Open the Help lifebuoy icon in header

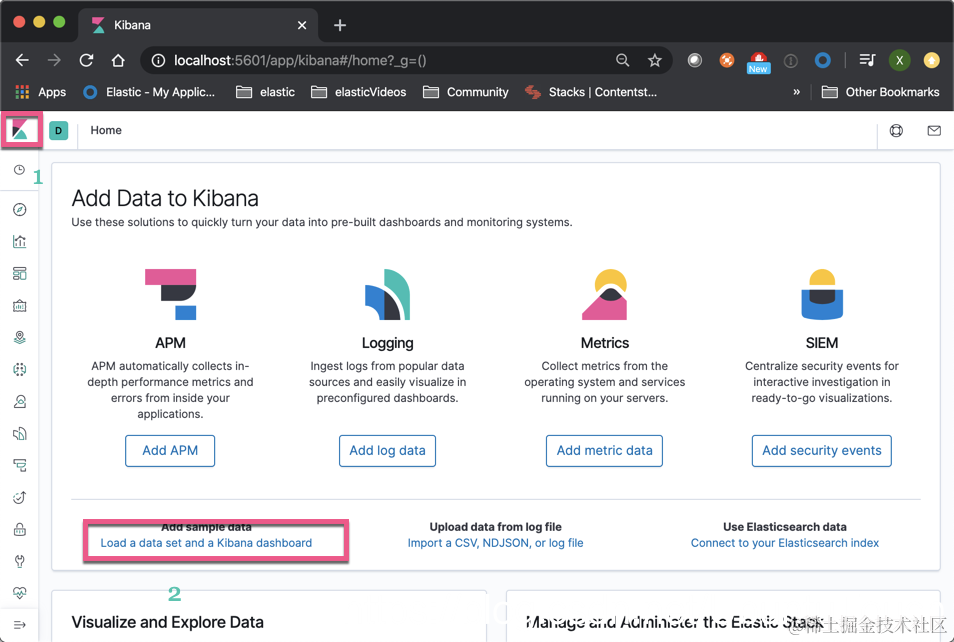(896, 130)
